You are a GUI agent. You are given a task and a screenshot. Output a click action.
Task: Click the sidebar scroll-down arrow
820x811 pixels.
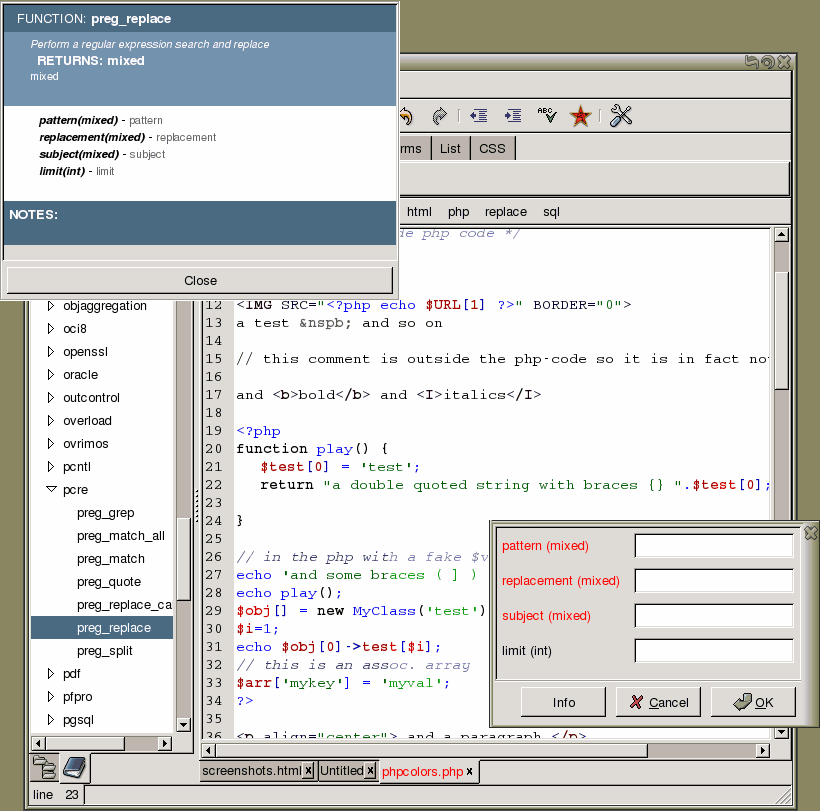tap(183, 724)
